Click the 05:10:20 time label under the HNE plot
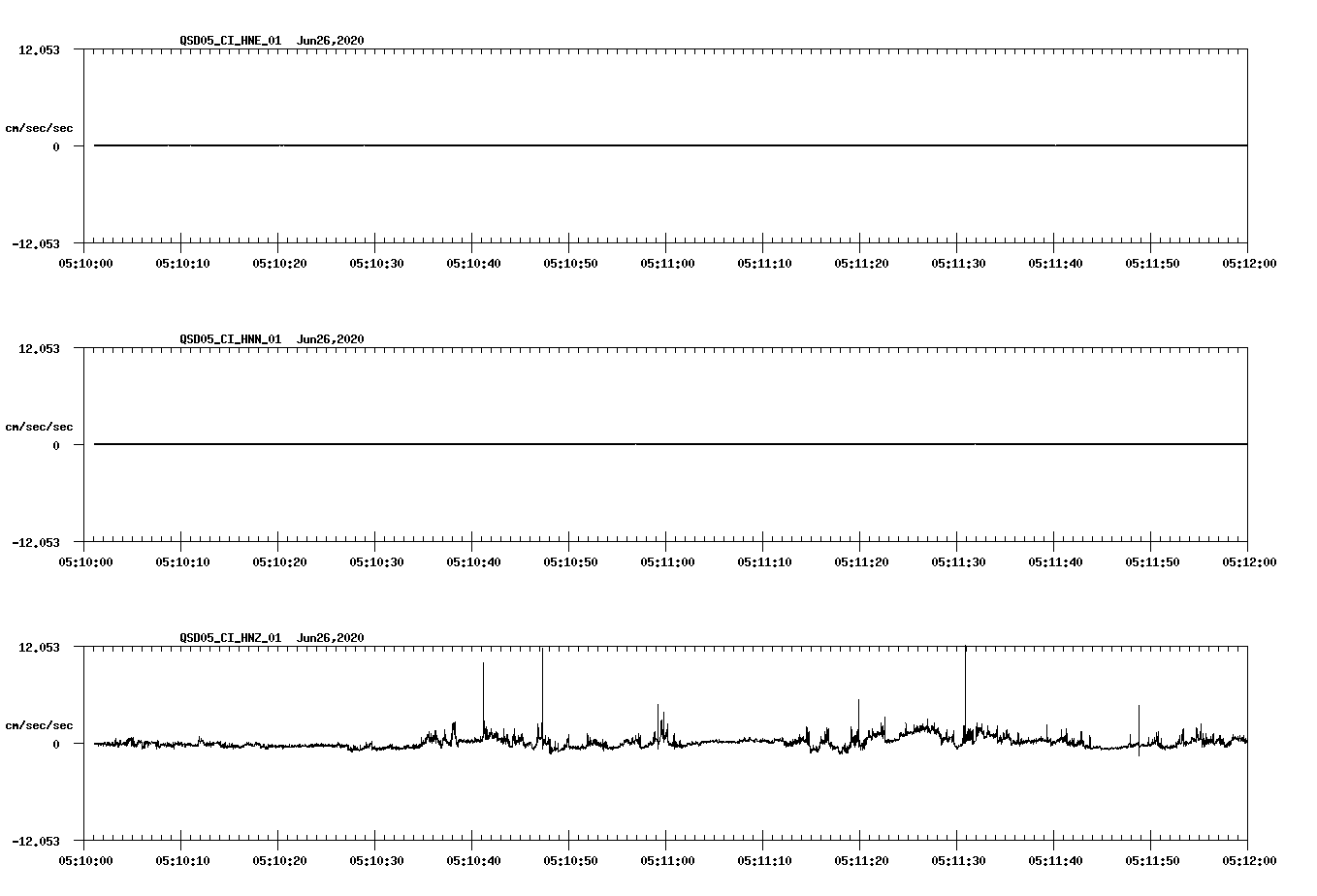The height and width of the screenshot is (896, 1317). [x=279, y=263]
